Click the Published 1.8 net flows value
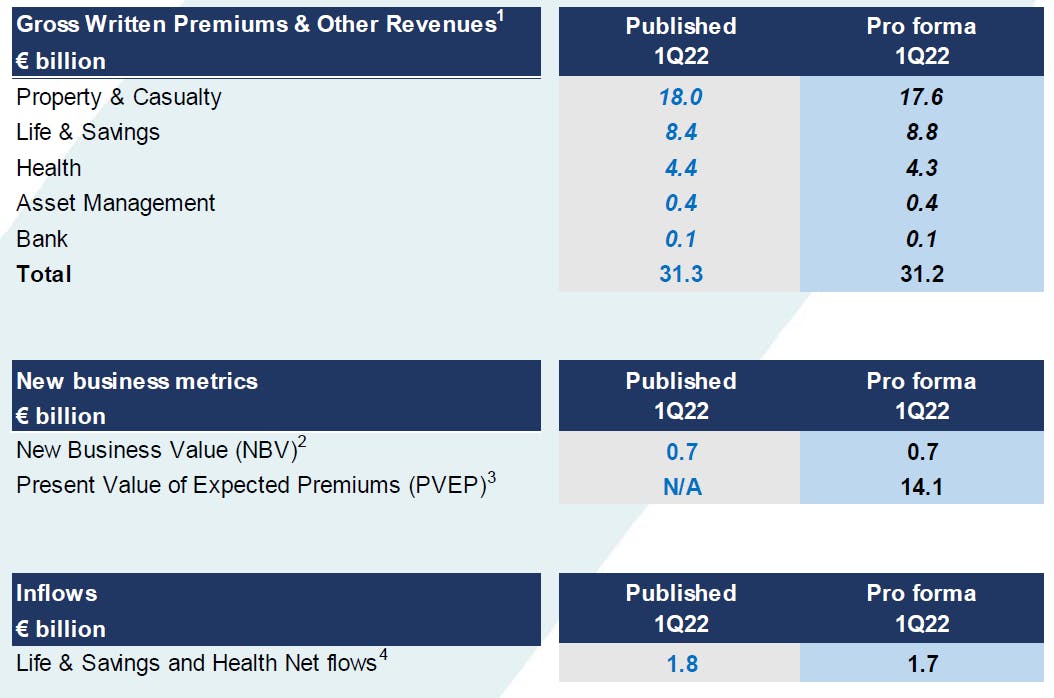 click(682, 664)
